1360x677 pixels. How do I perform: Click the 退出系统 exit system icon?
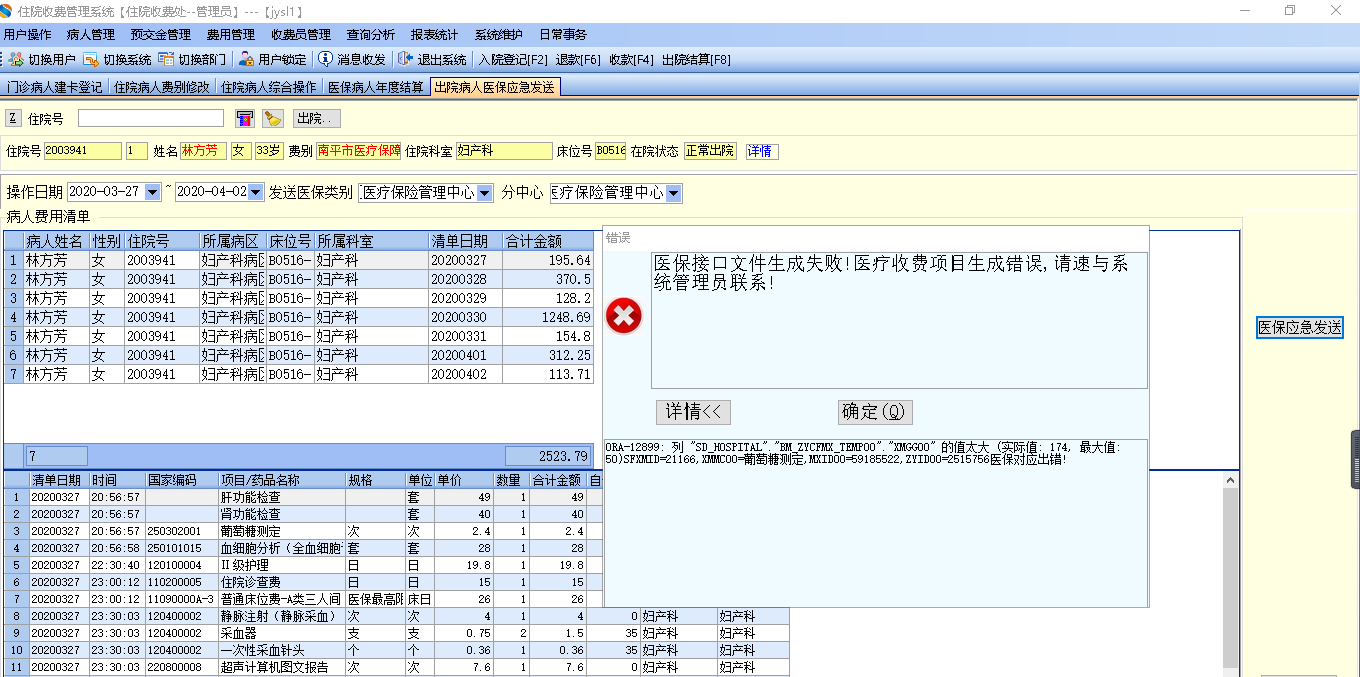click(x=405, y=59)
